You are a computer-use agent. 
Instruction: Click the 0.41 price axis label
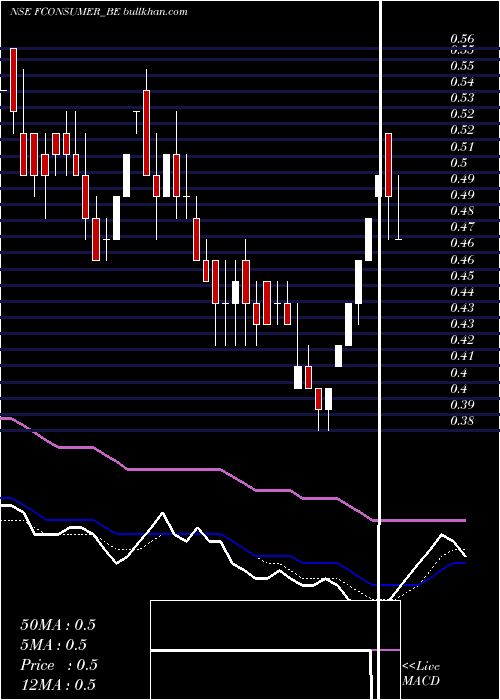[462, 356]
